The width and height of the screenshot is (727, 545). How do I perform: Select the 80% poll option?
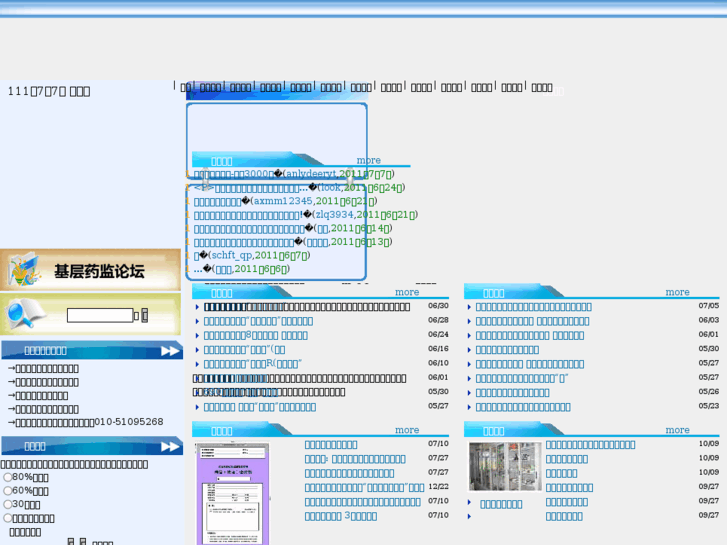[7, 477]
